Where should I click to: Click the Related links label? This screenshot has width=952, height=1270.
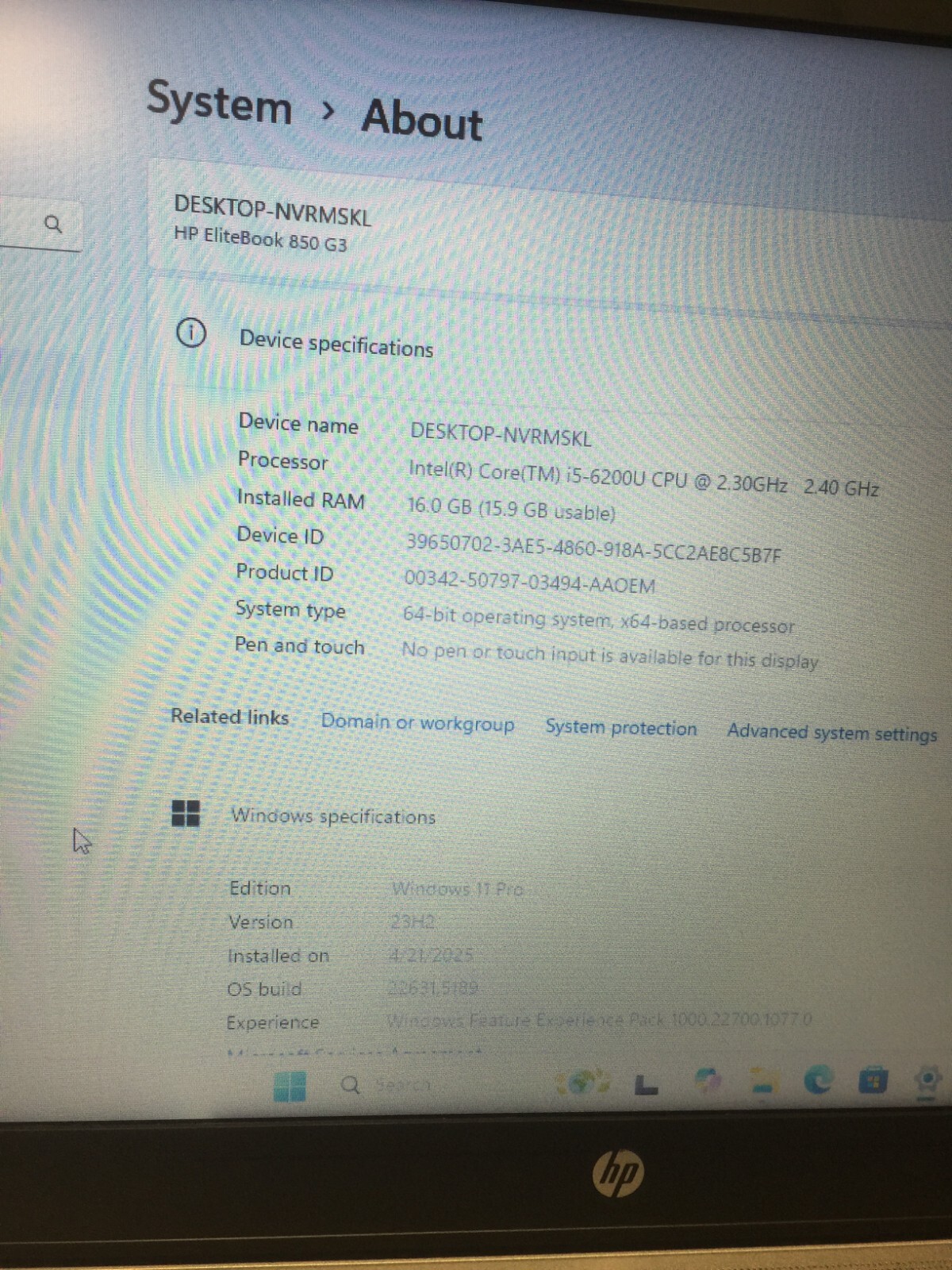(230, 717)
